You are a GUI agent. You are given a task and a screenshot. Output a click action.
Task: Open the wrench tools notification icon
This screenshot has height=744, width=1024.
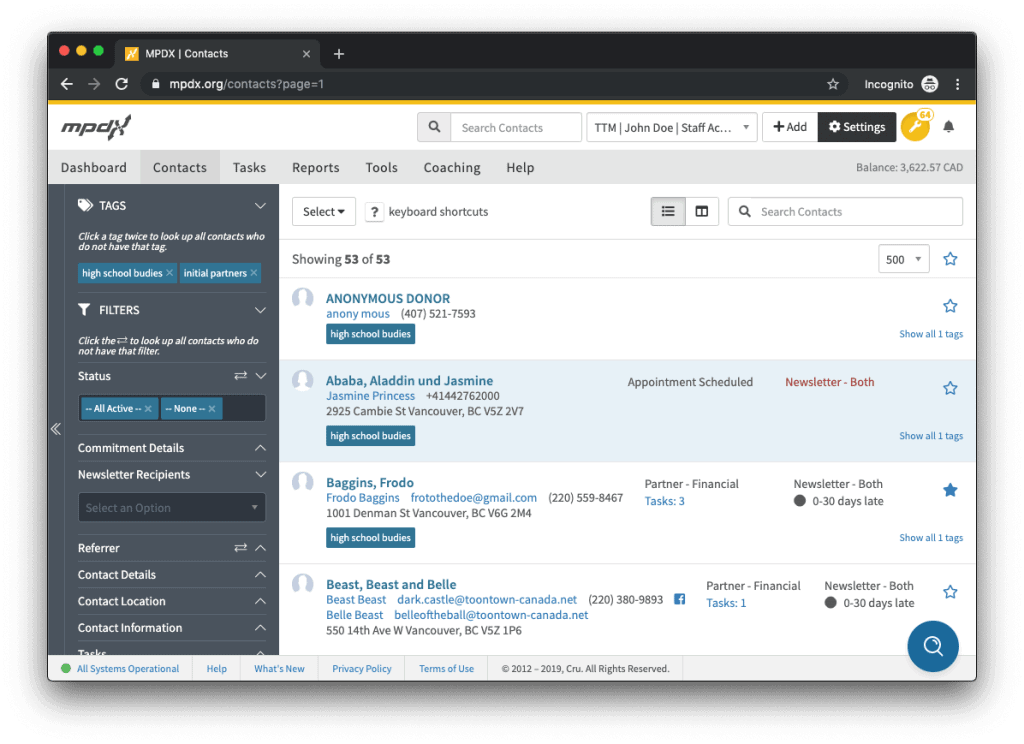pyautogui.click(x=916, y=127)
